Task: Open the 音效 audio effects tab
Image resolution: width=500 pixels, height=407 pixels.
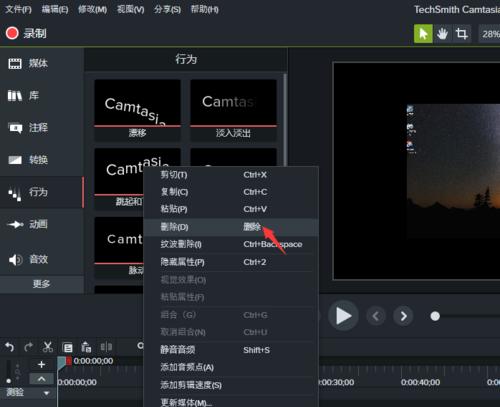Action: coord(41,259)
